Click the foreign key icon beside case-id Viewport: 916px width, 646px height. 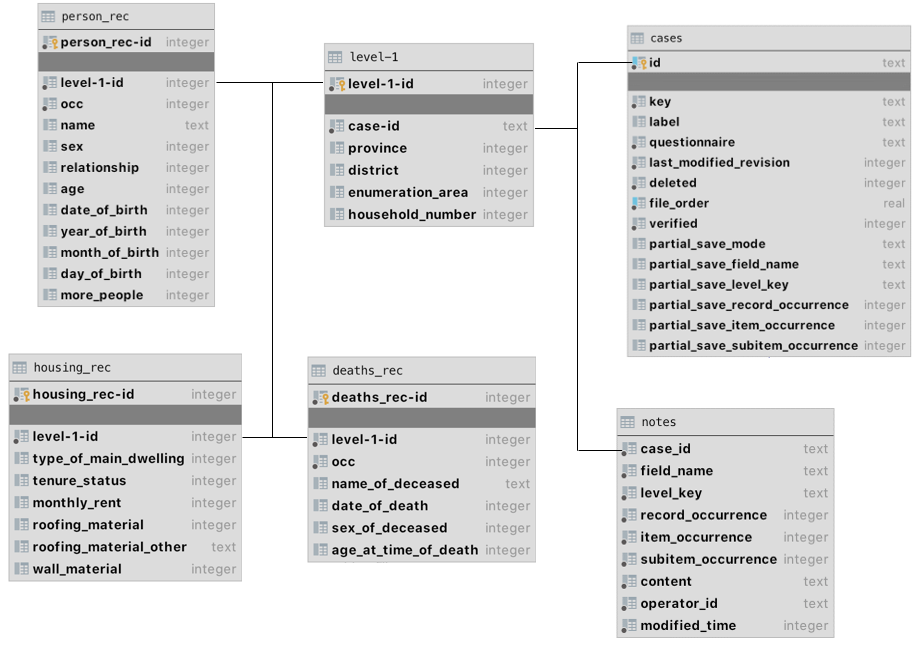click(x=337, y=126)
